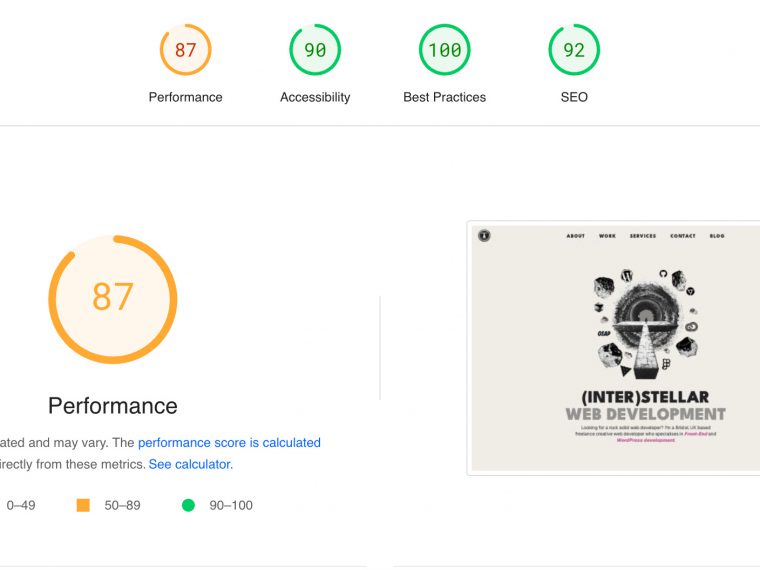Viewport: 760px width, 570px height.
Task: Jump to the Accessibility section label
Action: click(x=315, y=97)
